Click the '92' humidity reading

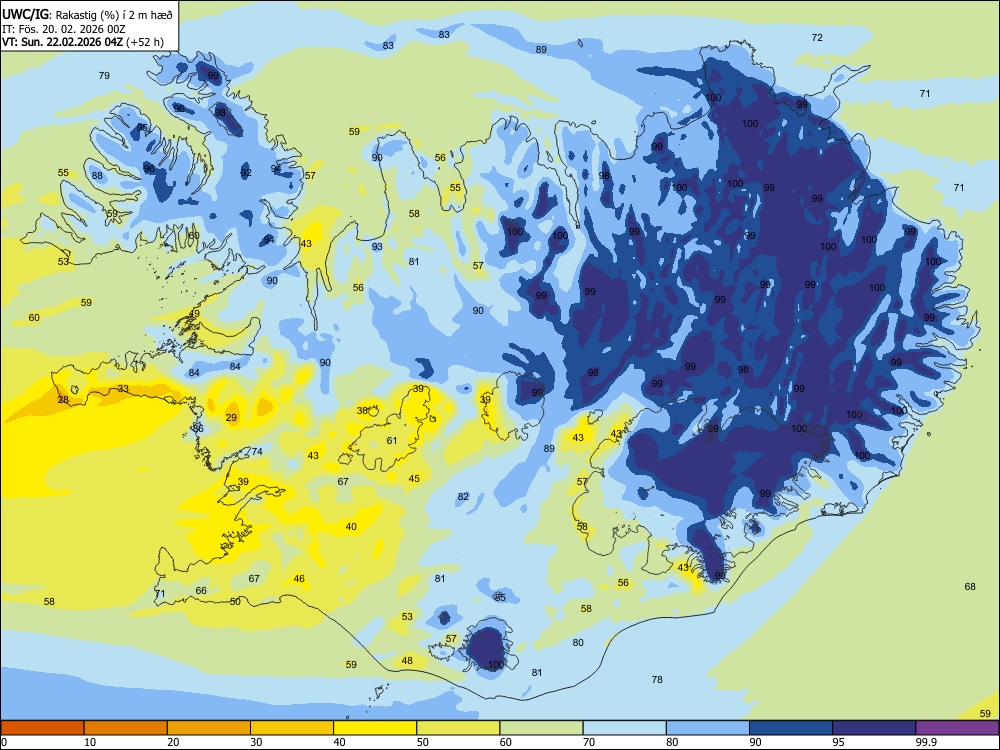[246, 173]
